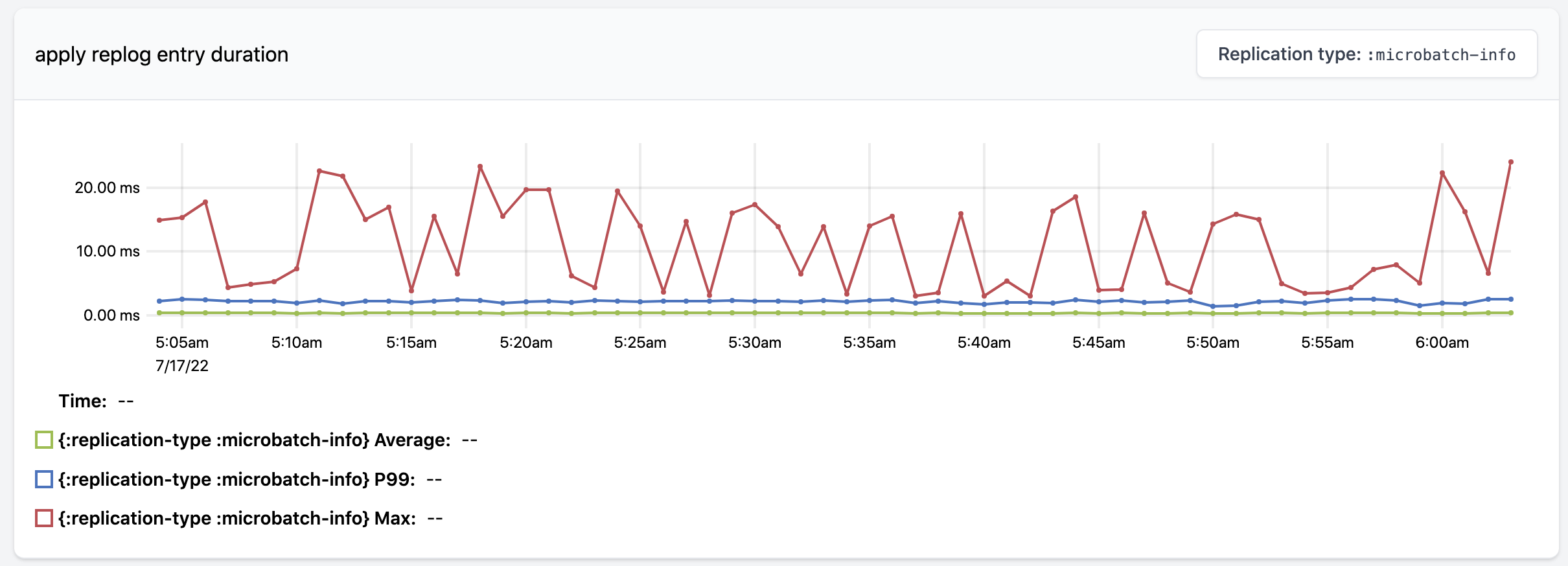Click the 6:00am x-axis label
The height and width of the screenshot is (566, 1568).
click(1442, 343)
